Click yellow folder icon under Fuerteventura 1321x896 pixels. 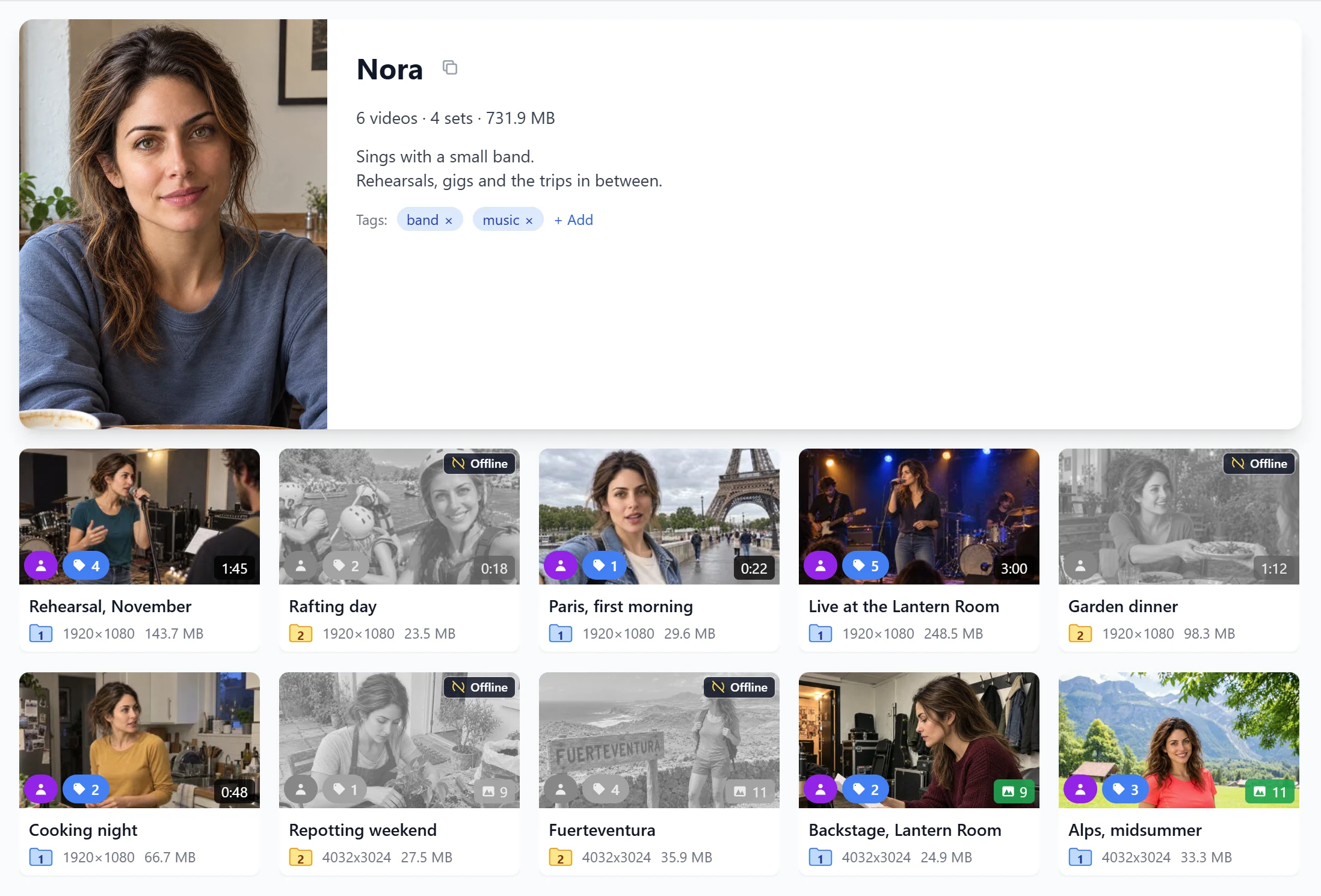tap(561, 858)
